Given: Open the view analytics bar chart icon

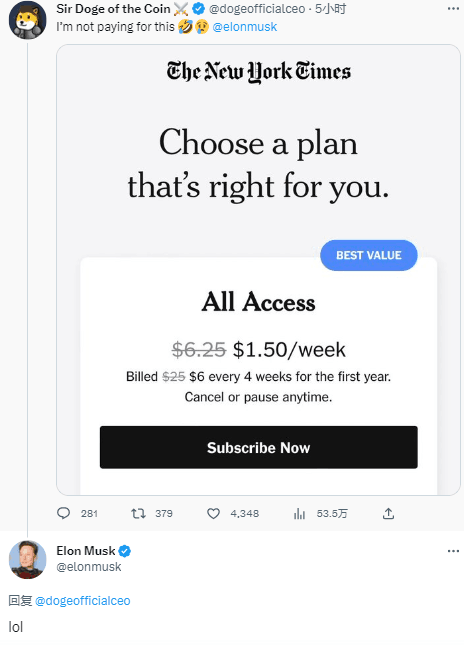Looking at the screenshot, I should [299, 513].
